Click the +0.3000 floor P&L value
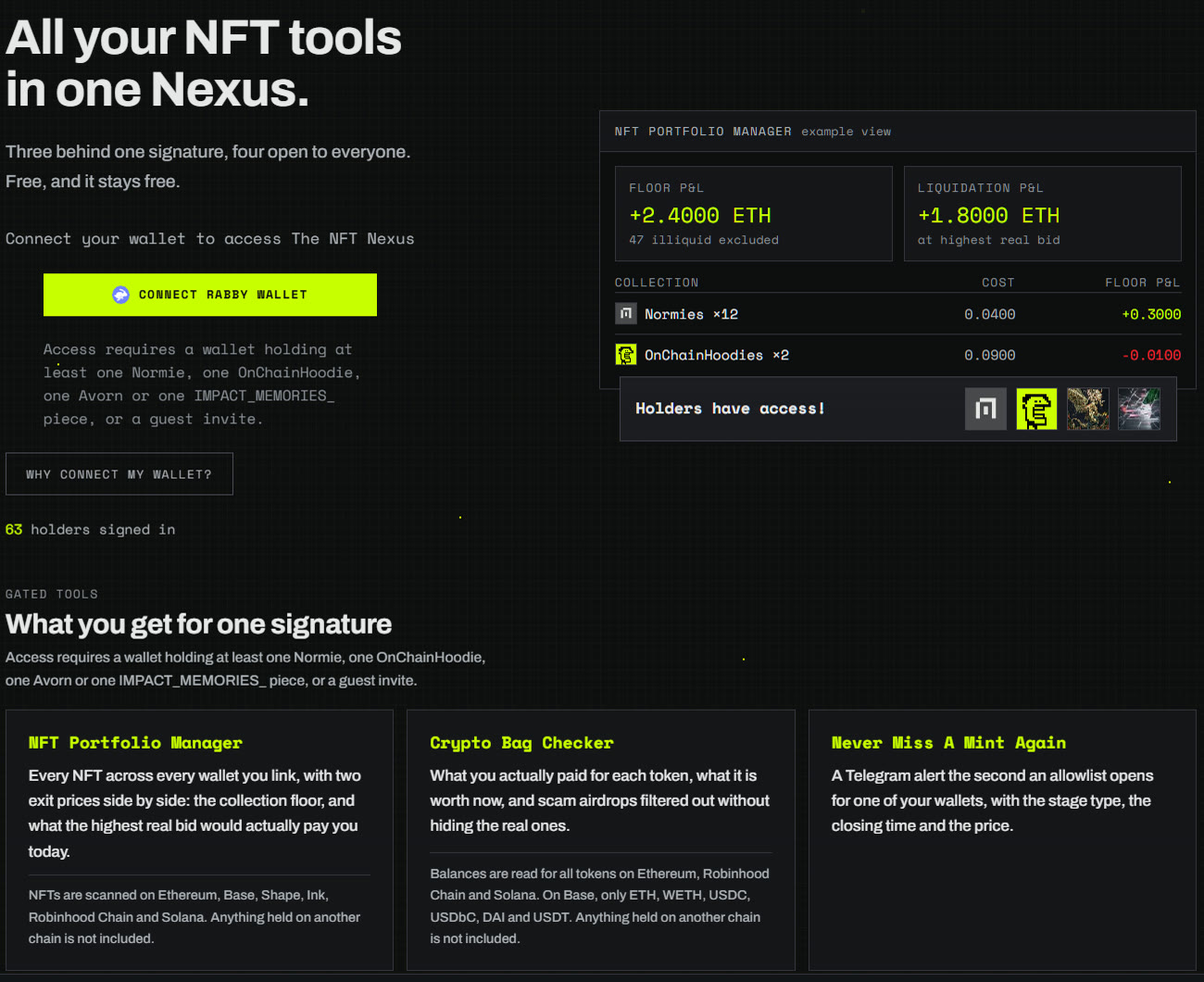Image resolution: width=1204 pixels, height=982 pixels. (x=1151, y=315)
